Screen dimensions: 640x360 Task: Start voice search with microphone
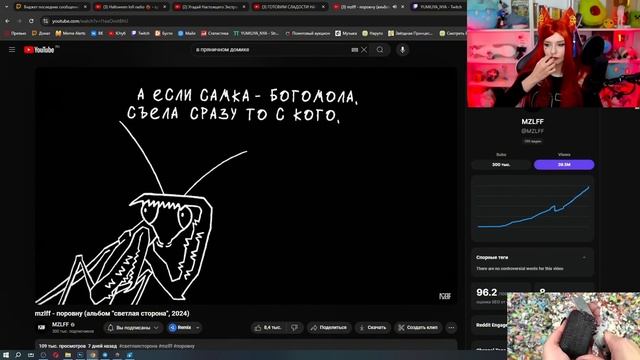pos(402,50)
